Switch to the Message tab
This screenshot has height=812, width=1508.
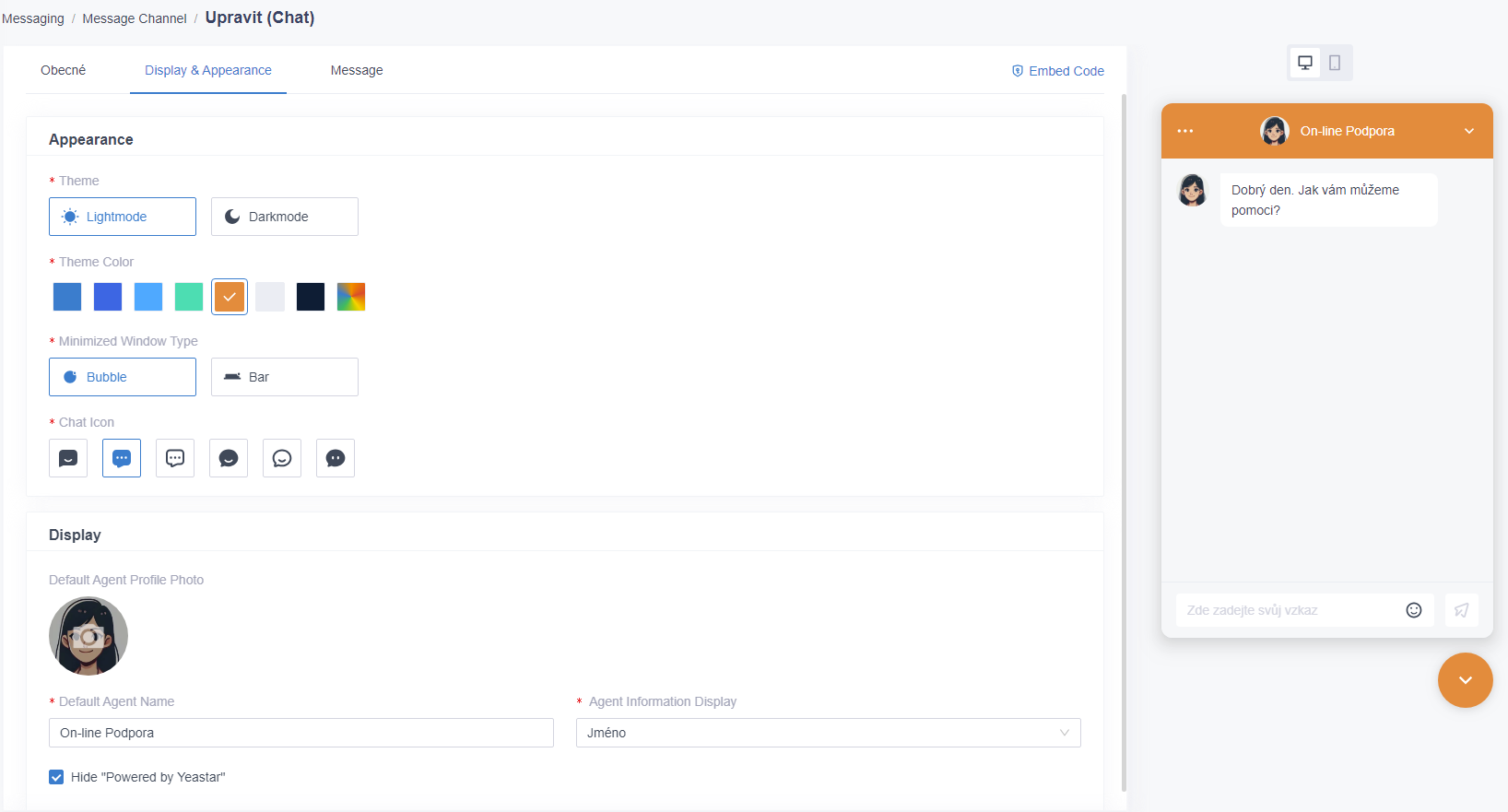point(357,70)
